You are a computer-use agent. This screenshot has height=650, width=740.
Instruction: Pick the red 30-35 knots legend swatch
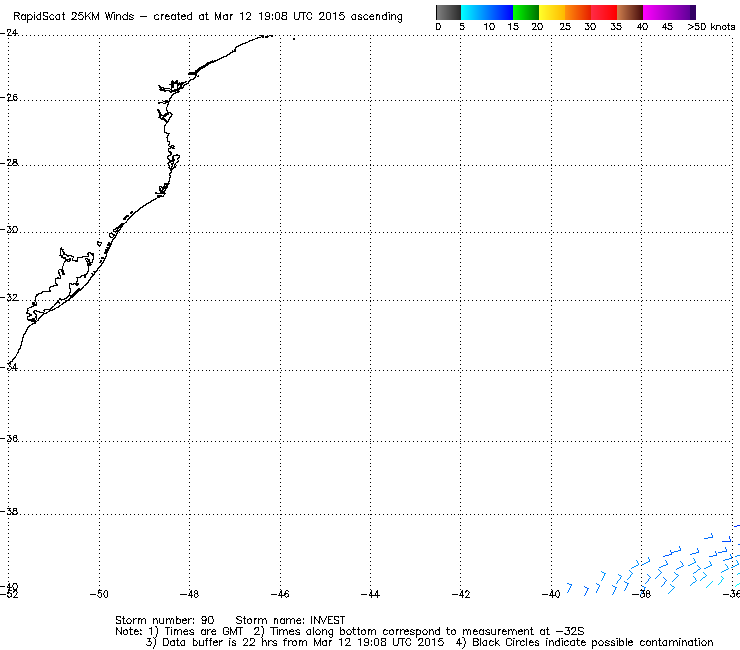pyautogui.click(x=604, y=12)
